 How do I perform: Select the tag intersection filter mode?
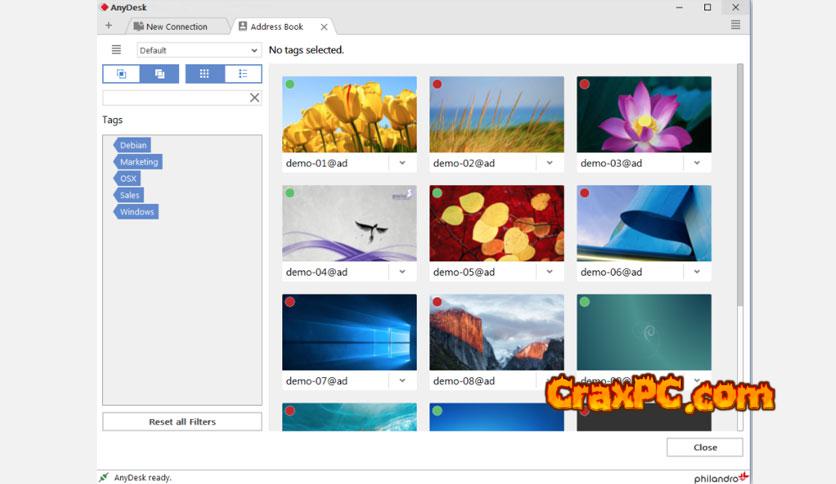point(121,74)
